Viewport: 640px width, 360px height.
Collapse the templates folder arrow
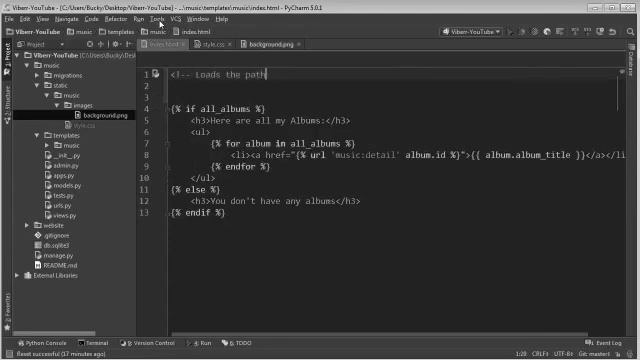[37, 135]
